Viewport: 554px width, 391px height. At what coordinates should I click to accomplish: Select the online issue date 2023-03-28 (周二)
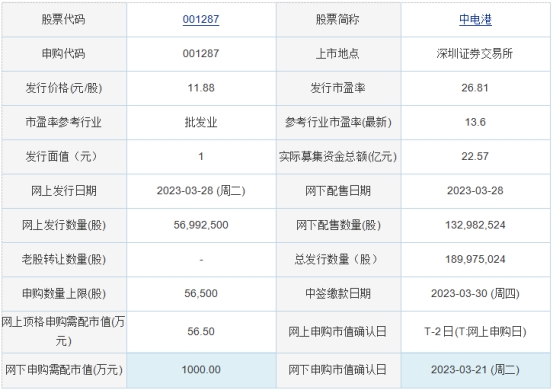[201, 190]
